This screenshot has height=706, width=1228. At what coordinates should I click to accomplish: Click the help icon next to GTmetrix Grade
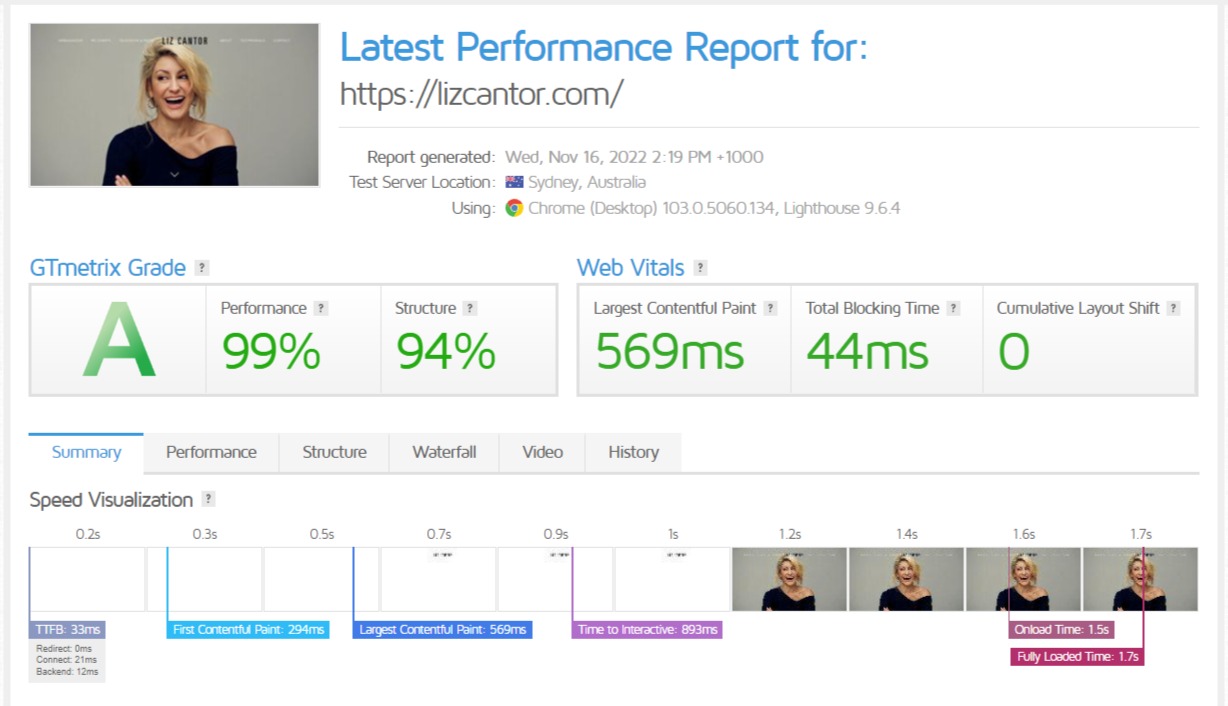[x=202, y=268]
